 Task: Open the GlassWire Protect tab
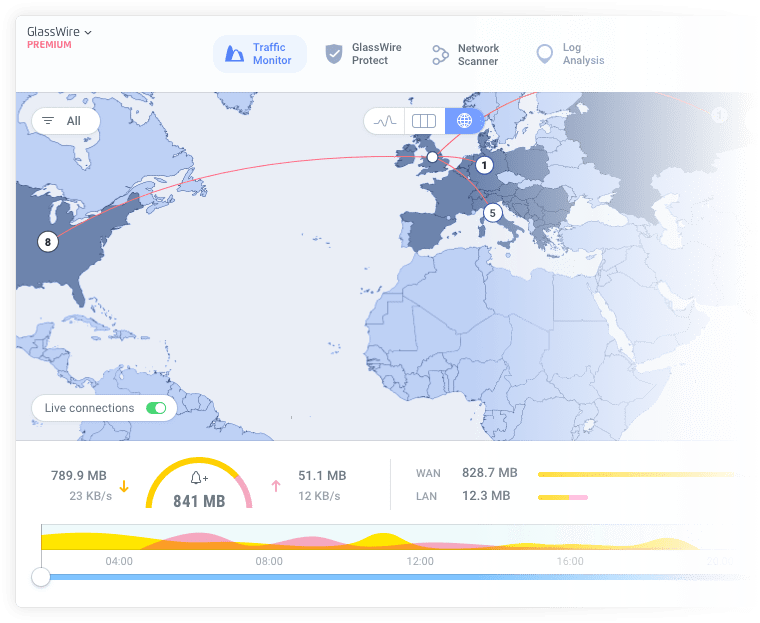coord(364,54)
